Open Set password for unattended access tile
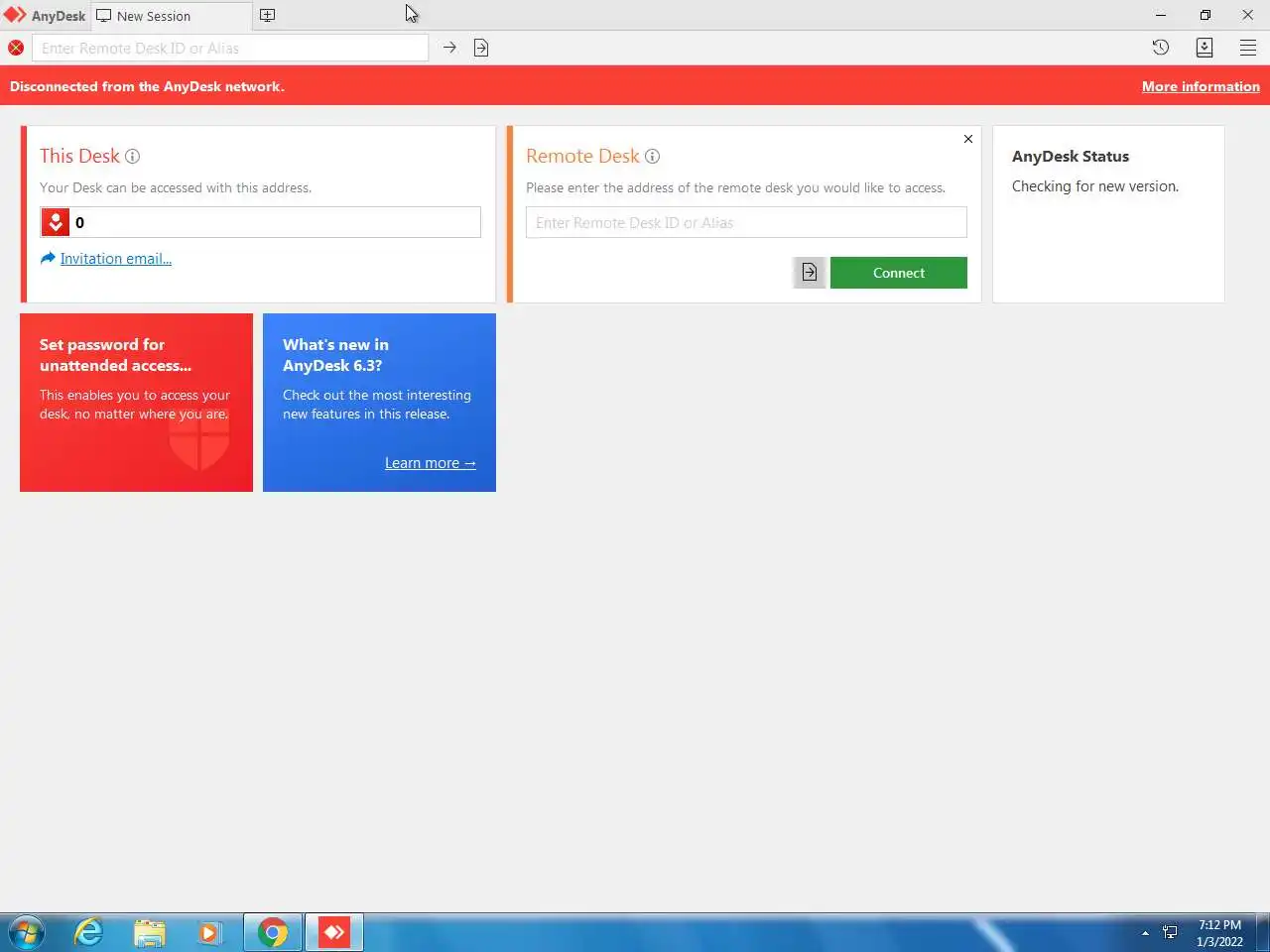Image resolution: width=1270 pixels, height=952 pixels. tap(136, 403)
